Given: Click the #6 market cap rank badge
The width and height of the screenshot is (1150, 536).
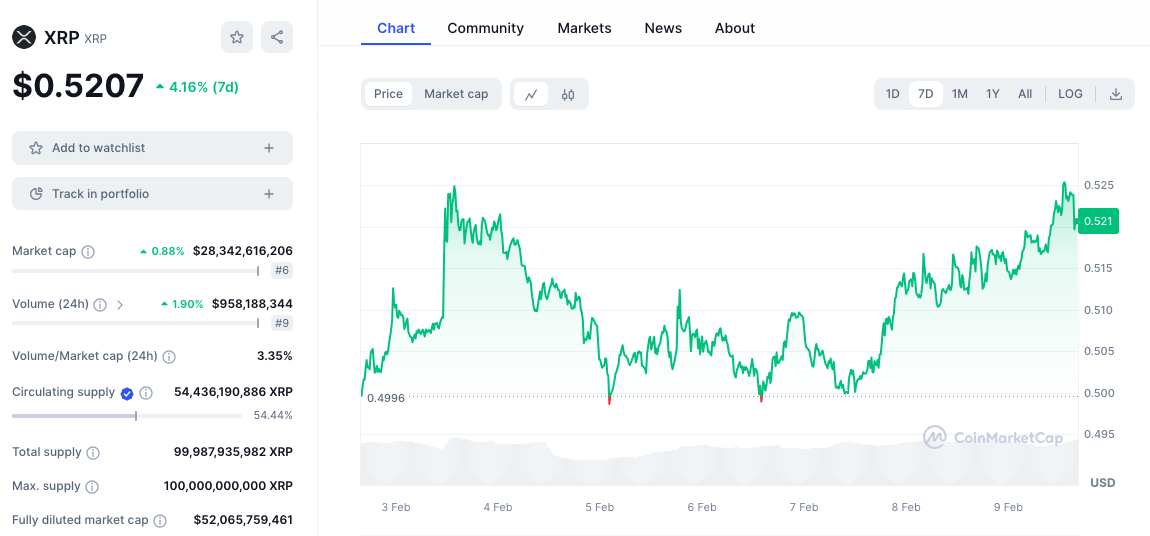Looking at the screenshot, I should click(282, 271).
